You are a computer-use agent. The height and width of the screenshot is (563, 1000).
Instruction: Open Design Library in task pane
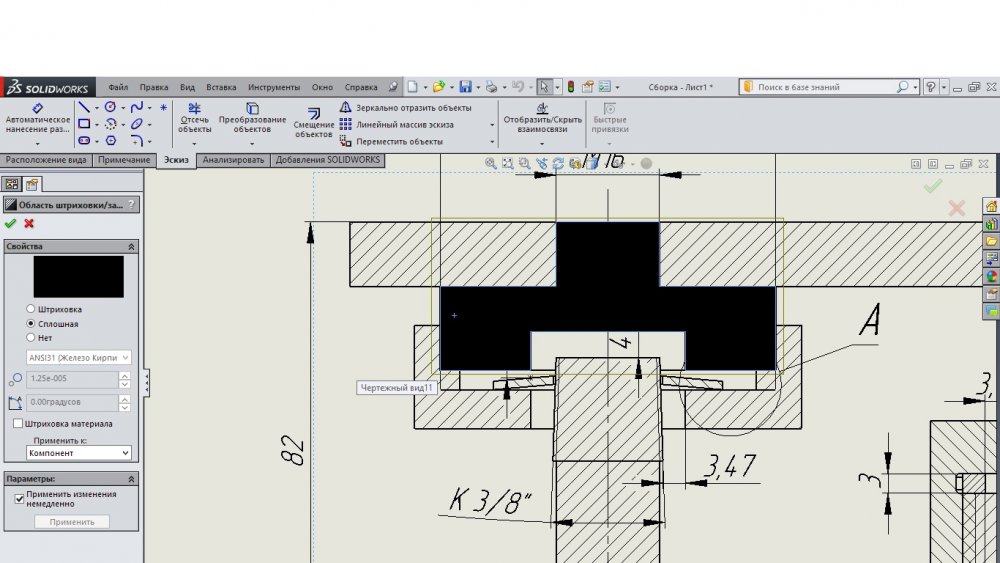pos(991,224)
